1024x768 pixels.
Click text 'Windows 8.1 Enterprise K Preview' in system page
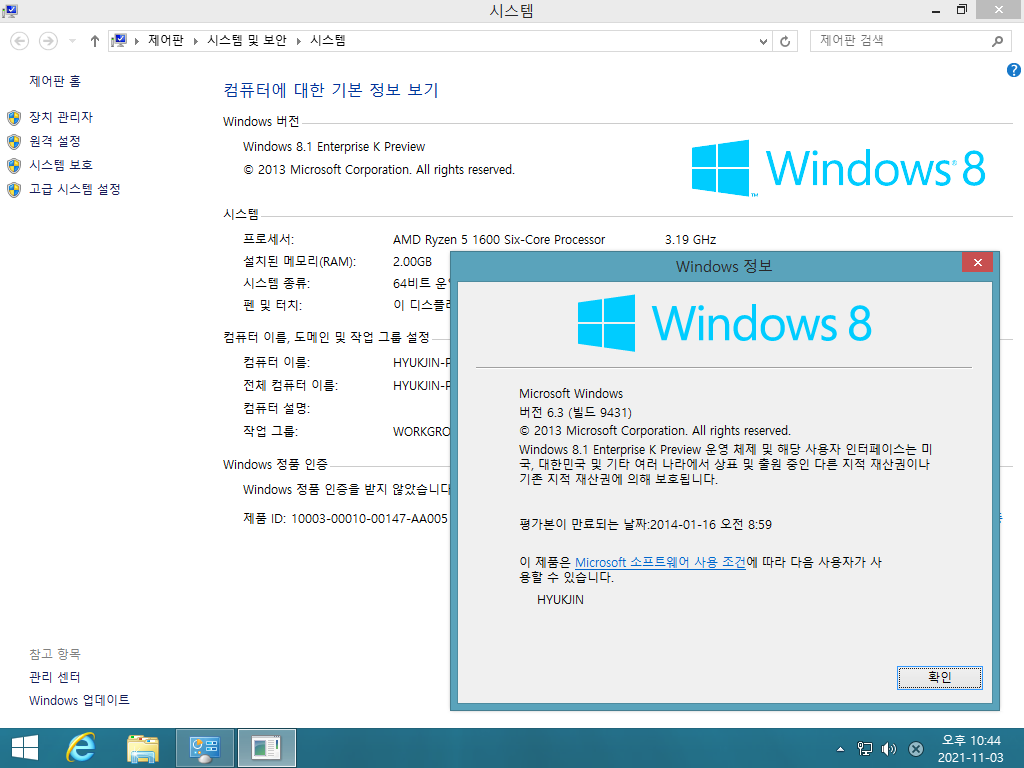[334, 146]
